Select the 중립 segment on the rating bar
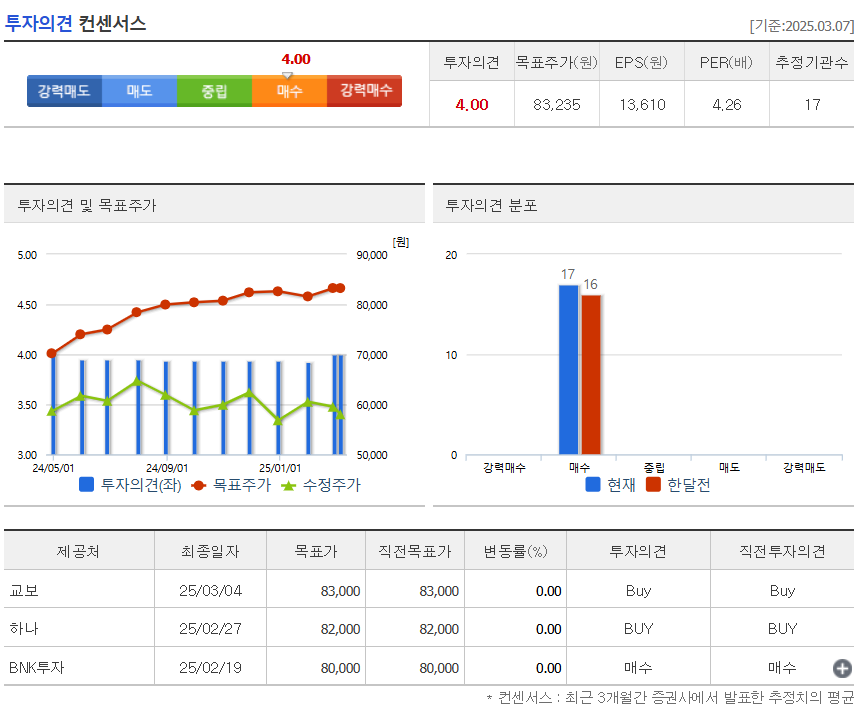 coord(214,90)
